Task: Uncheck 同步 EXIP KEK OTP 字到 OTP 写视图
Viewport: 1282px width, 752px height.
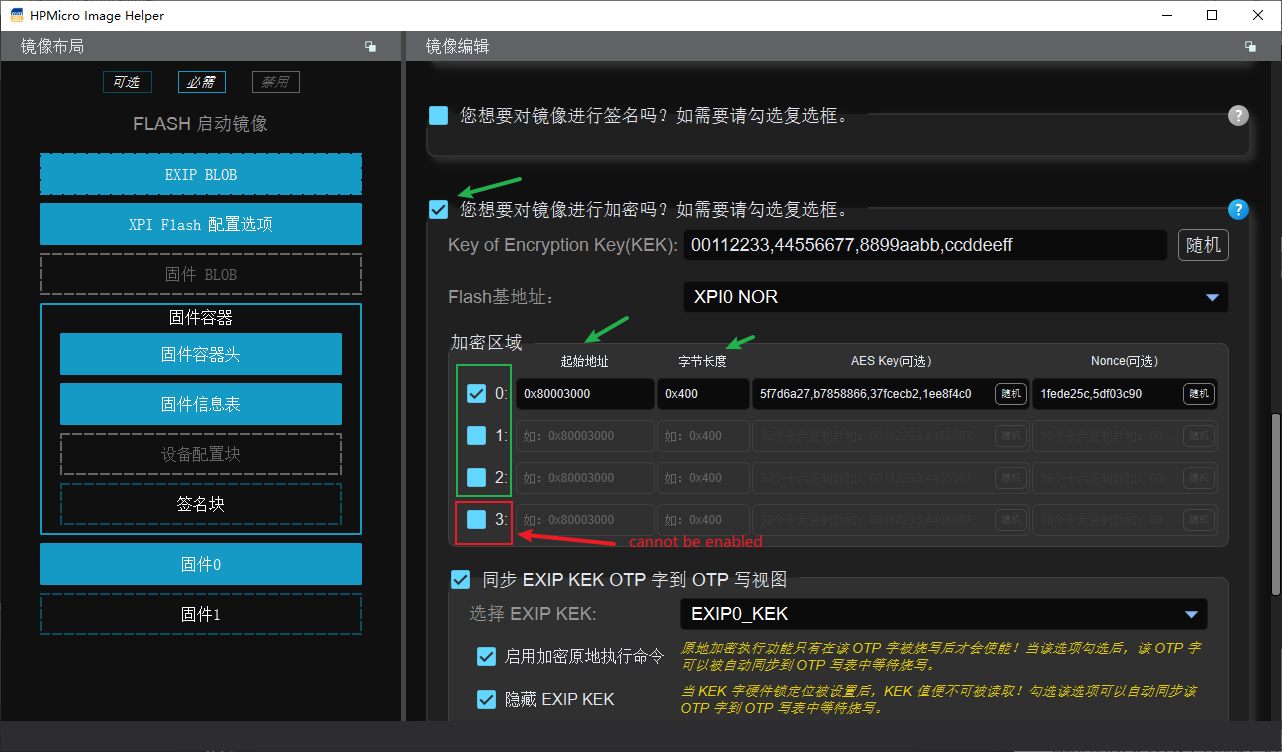Action: pos(460,579)
